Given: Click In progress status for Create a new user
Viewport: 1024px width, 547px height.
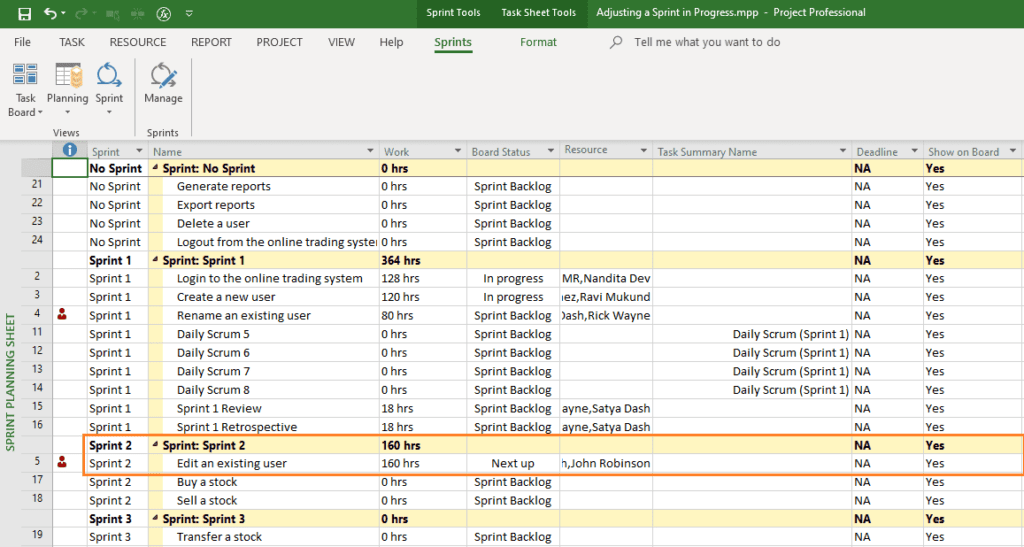Looking at the screenshot, I should point(513,297).
